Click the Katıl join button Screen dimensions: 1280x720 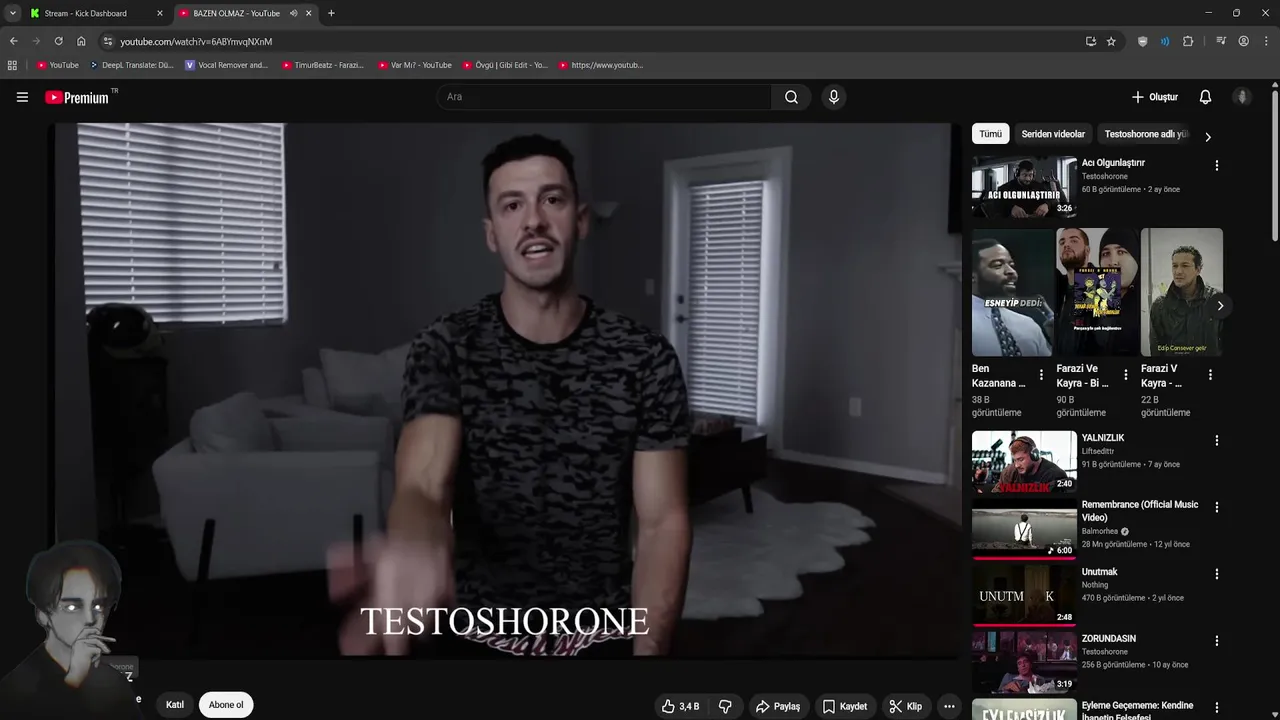click(175, 705)
